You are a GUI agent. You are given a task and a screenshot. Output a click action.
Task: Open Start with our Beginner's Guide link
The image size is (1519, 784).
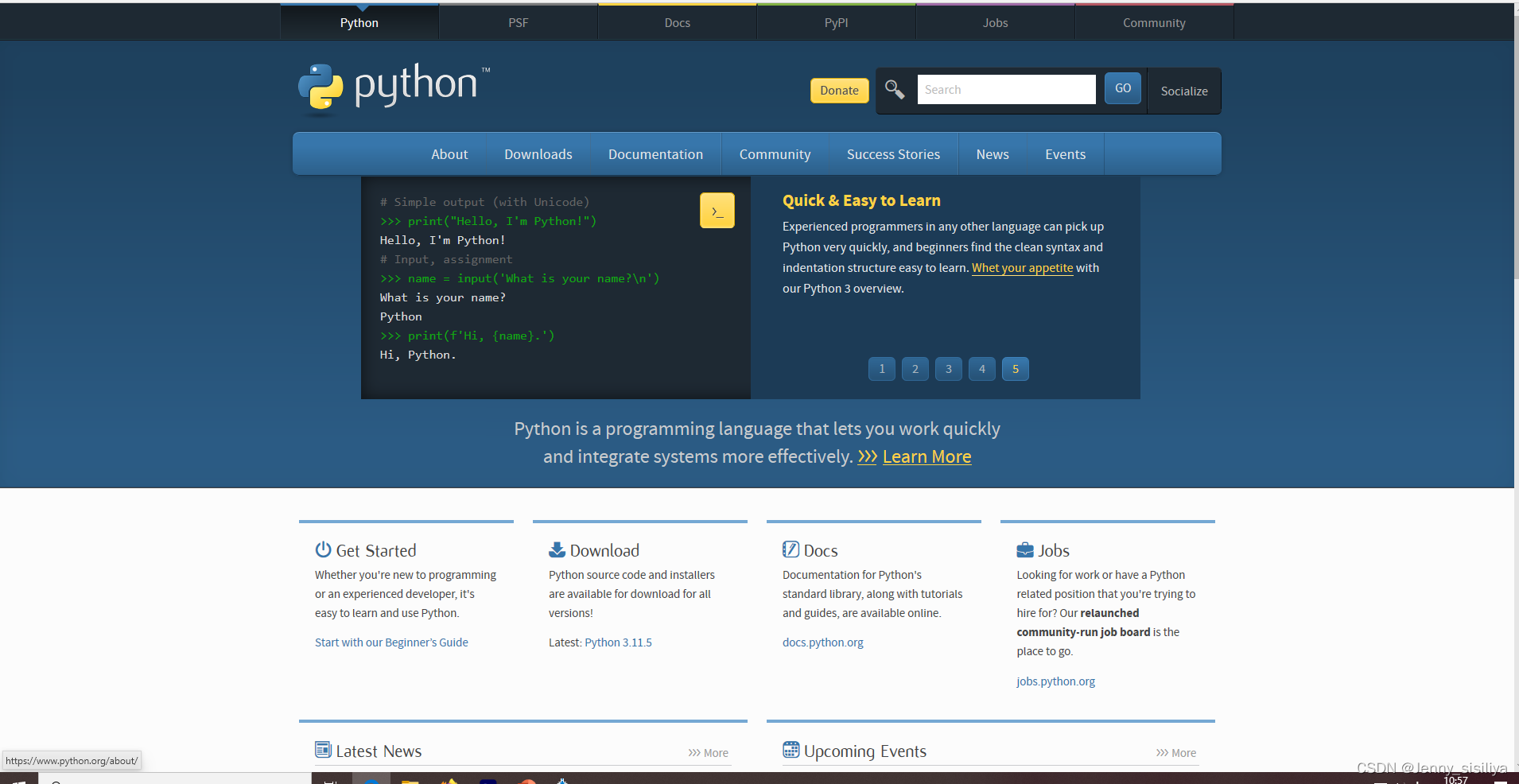[391, 642]
